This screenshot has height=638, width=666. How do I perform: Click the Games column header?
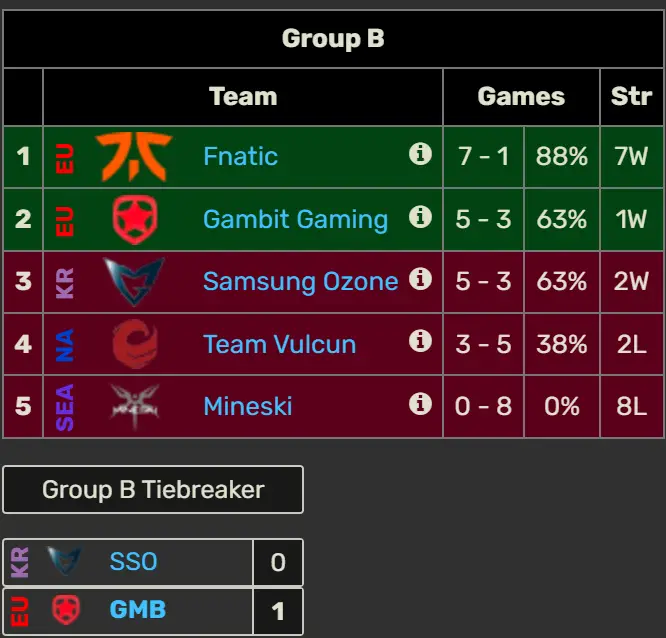tap(521, 96)
